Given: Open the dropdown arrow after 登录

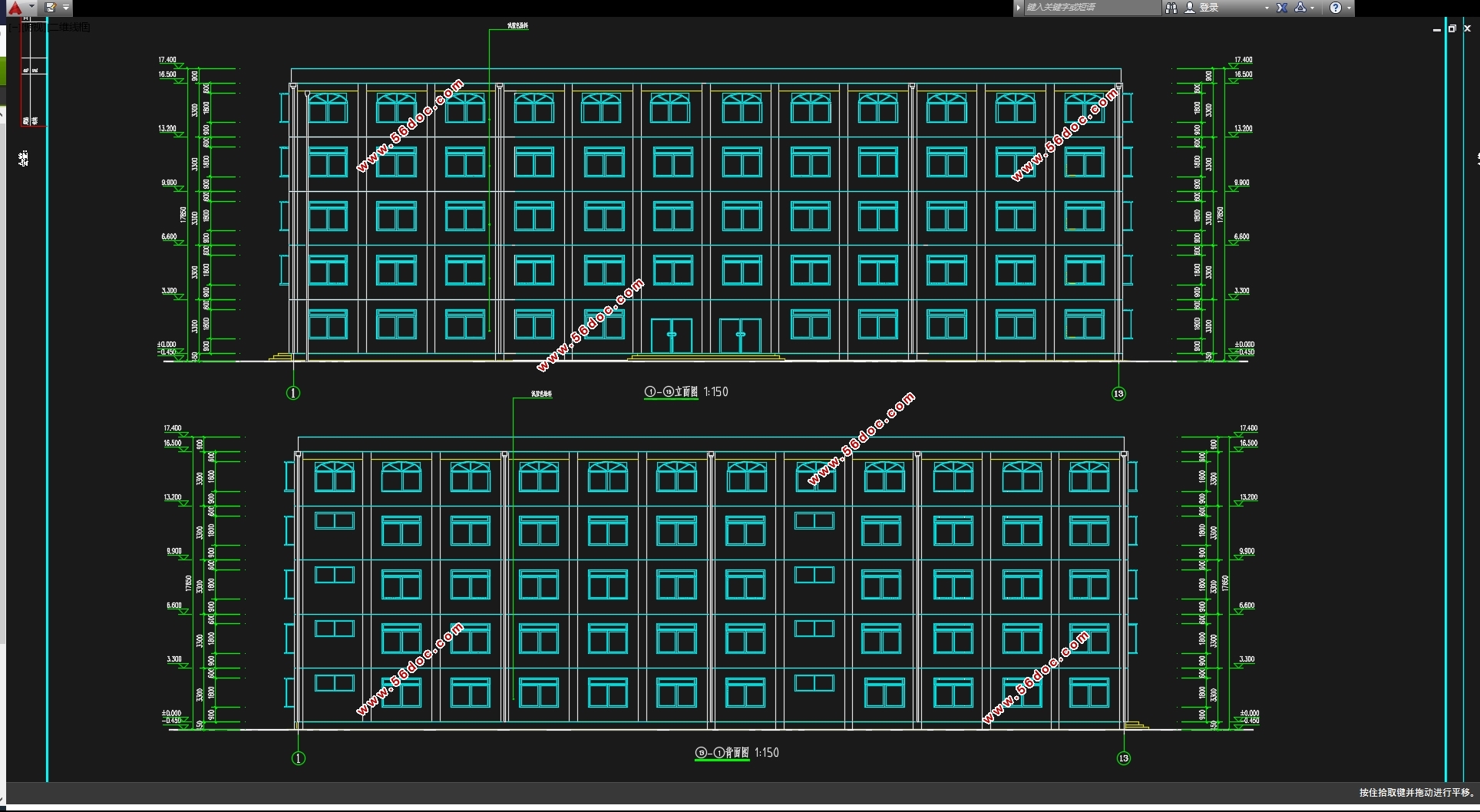Looking at the screenshot, I should pos(1267,8).
